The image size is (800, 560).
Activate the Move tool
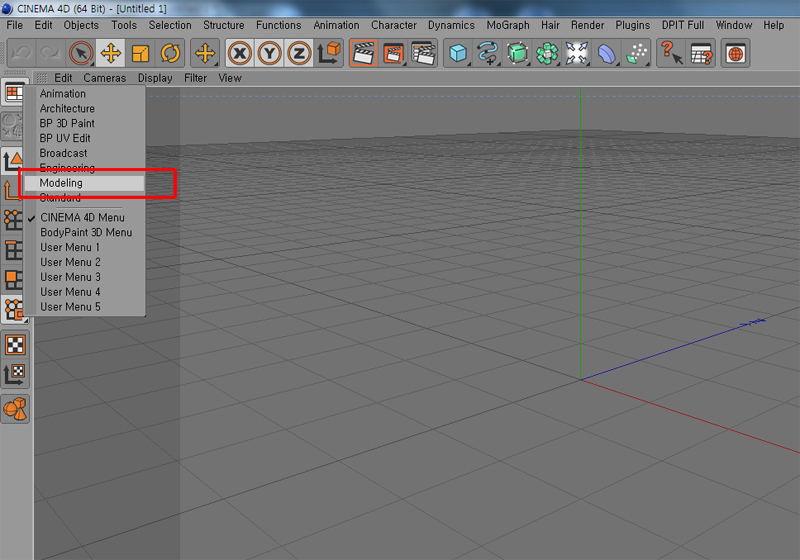(110, 53)
